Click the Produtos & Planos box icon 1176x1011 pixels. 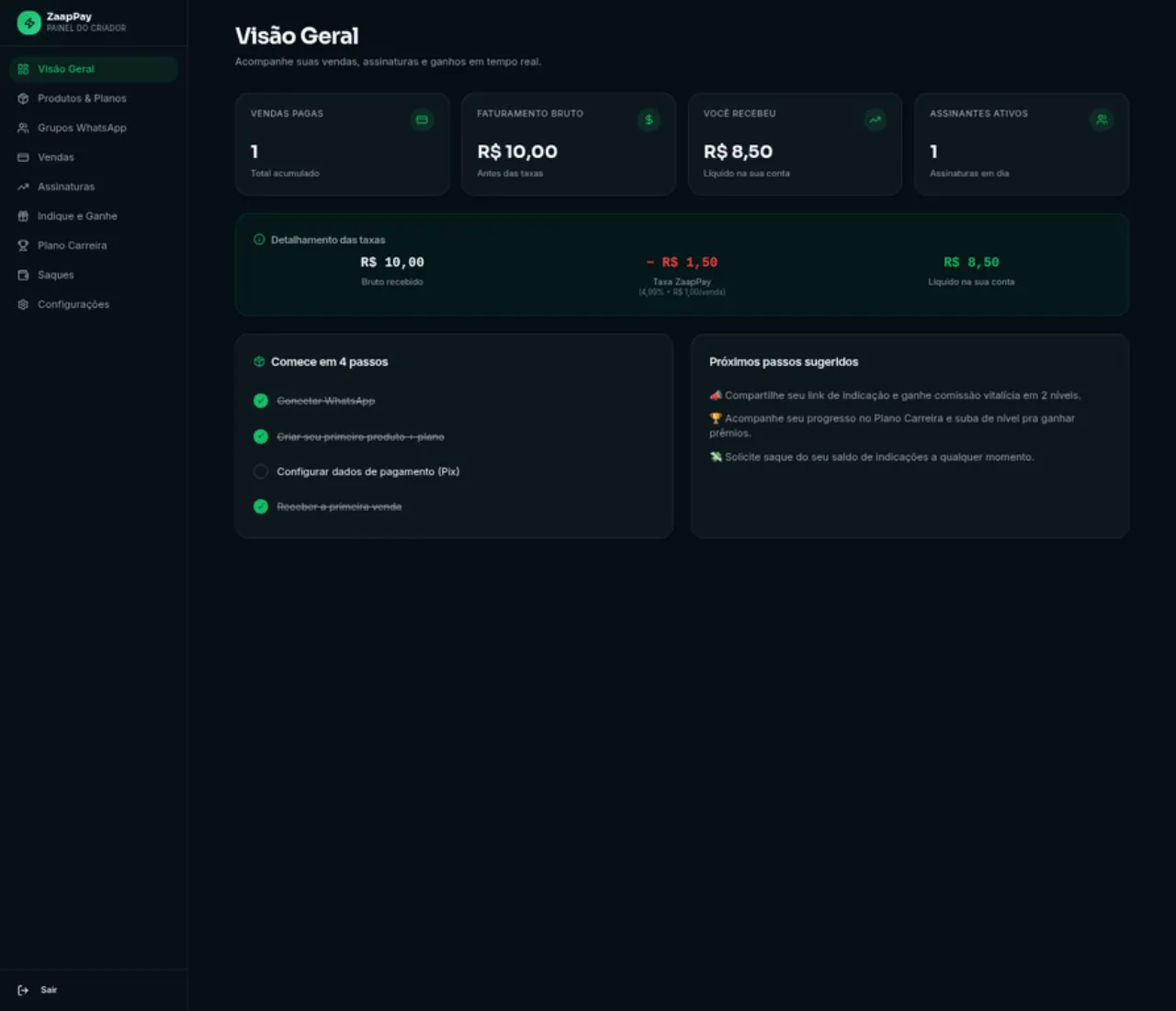tap(23, 98)
